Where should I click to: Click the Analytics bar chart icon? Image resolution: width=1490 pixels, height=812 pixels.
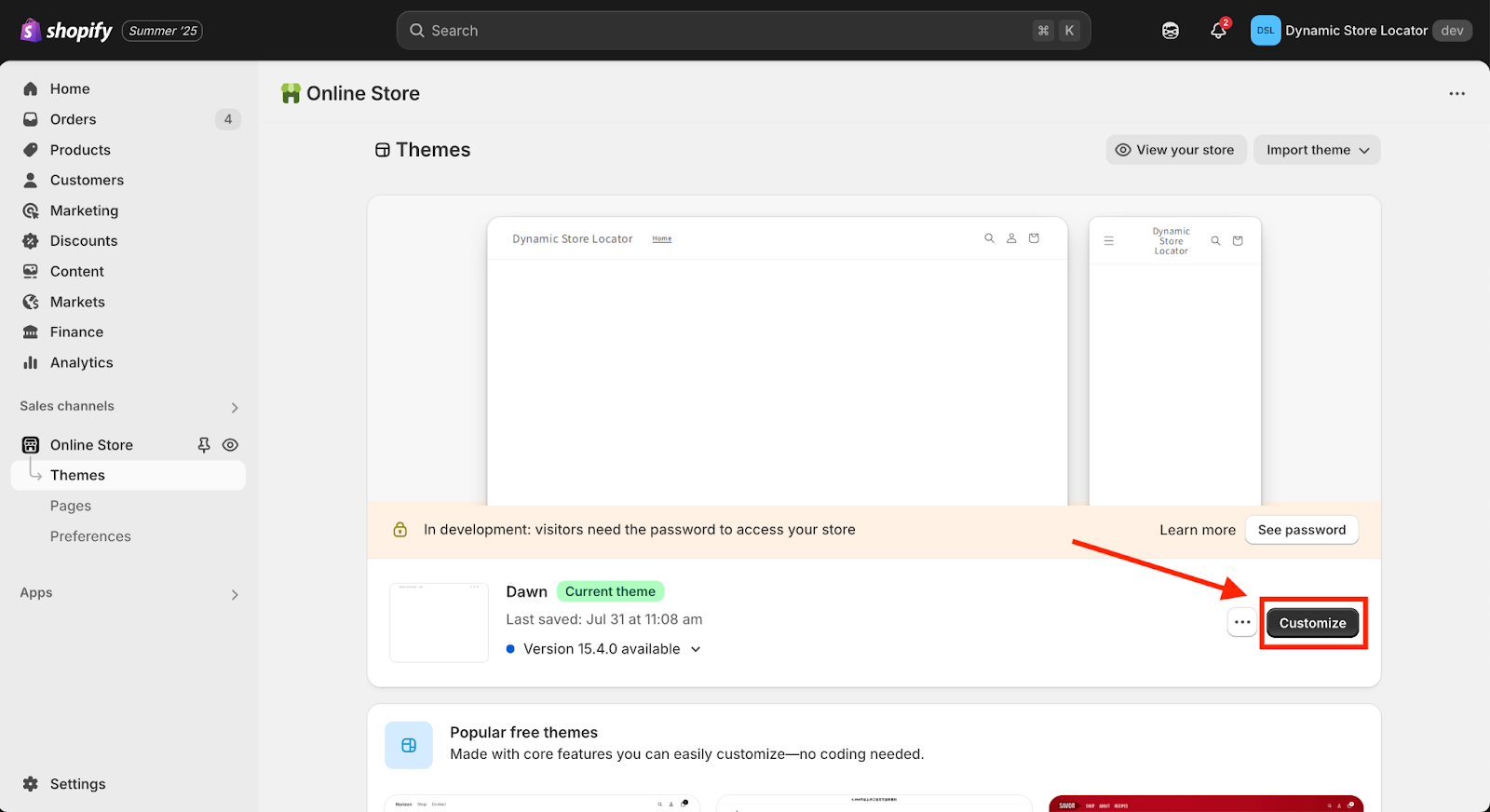[31, 362]
